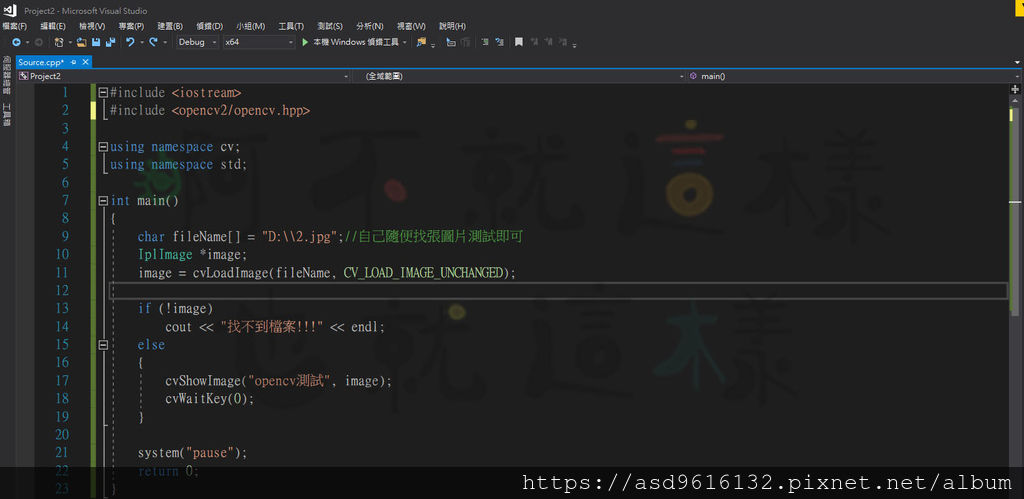Place cursor on empty line 12

[x=558, y=291]
